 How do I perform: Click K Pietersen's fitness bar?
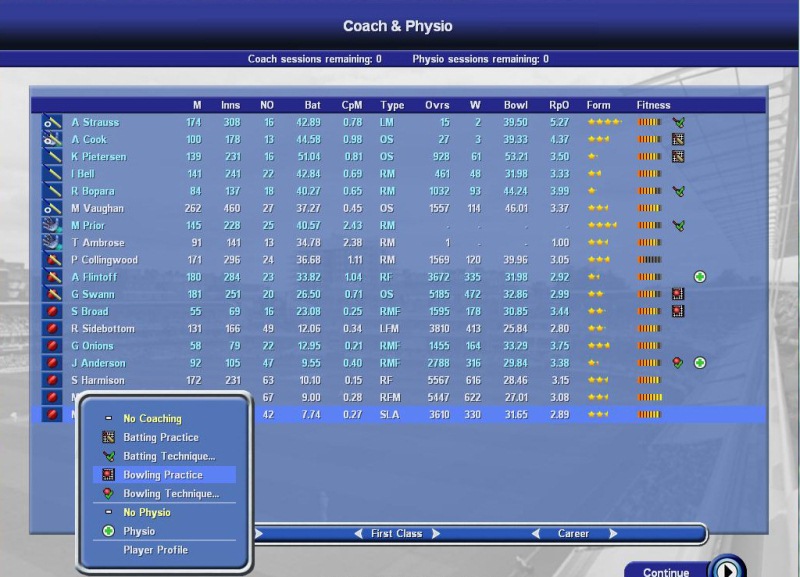(649, 157)
